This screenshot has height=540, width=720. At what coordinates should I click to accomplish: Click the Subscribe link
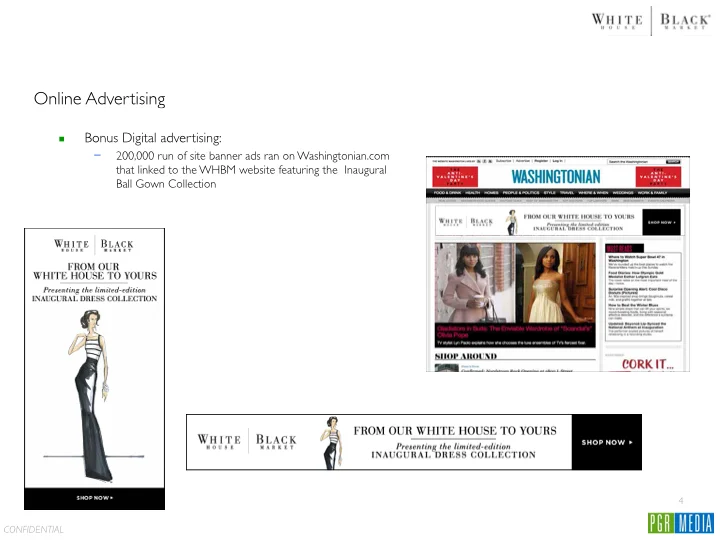tap(503, 161)
